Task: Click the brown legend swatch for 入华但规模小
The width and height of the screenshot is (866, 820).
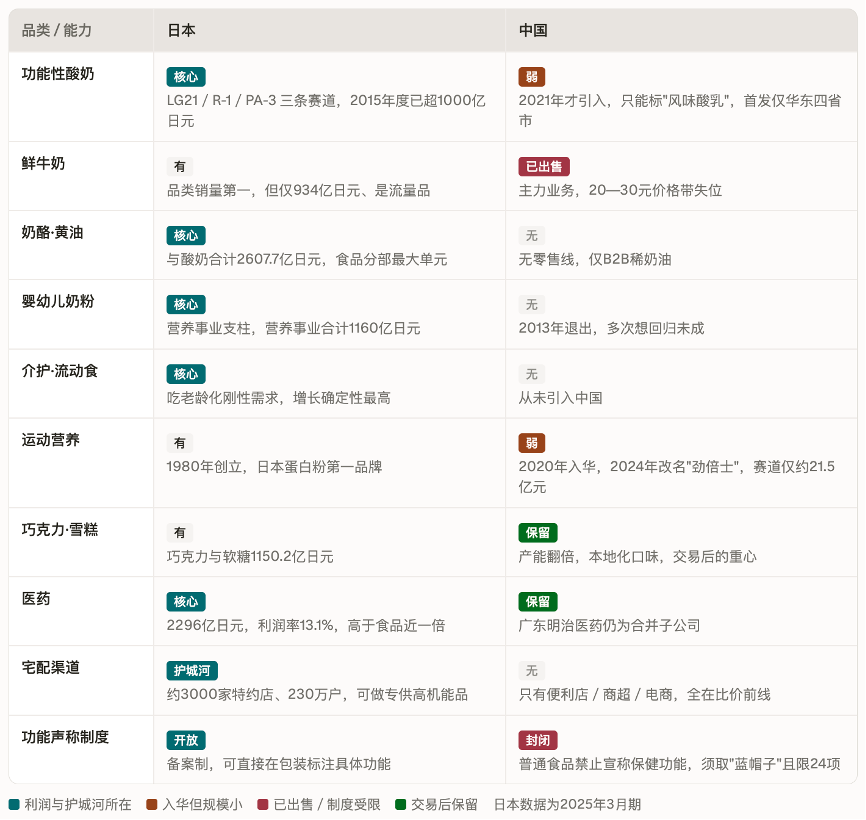Action: (x=152, y=805)
